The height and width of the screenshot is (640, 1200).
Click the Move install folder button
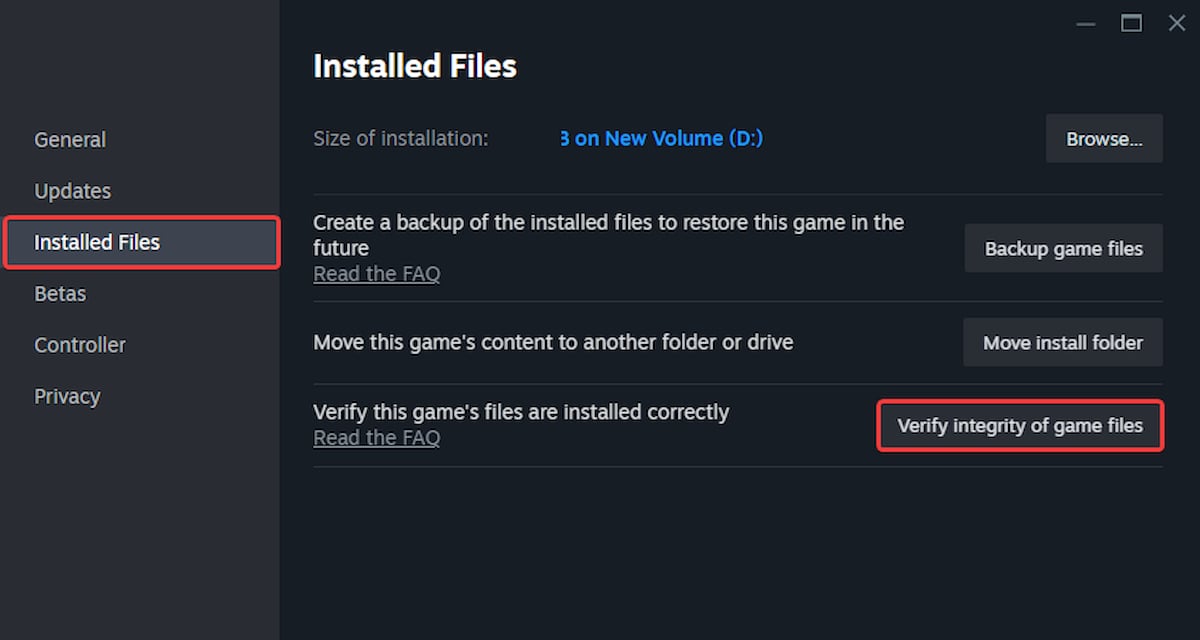click(x=1062, y=343)
